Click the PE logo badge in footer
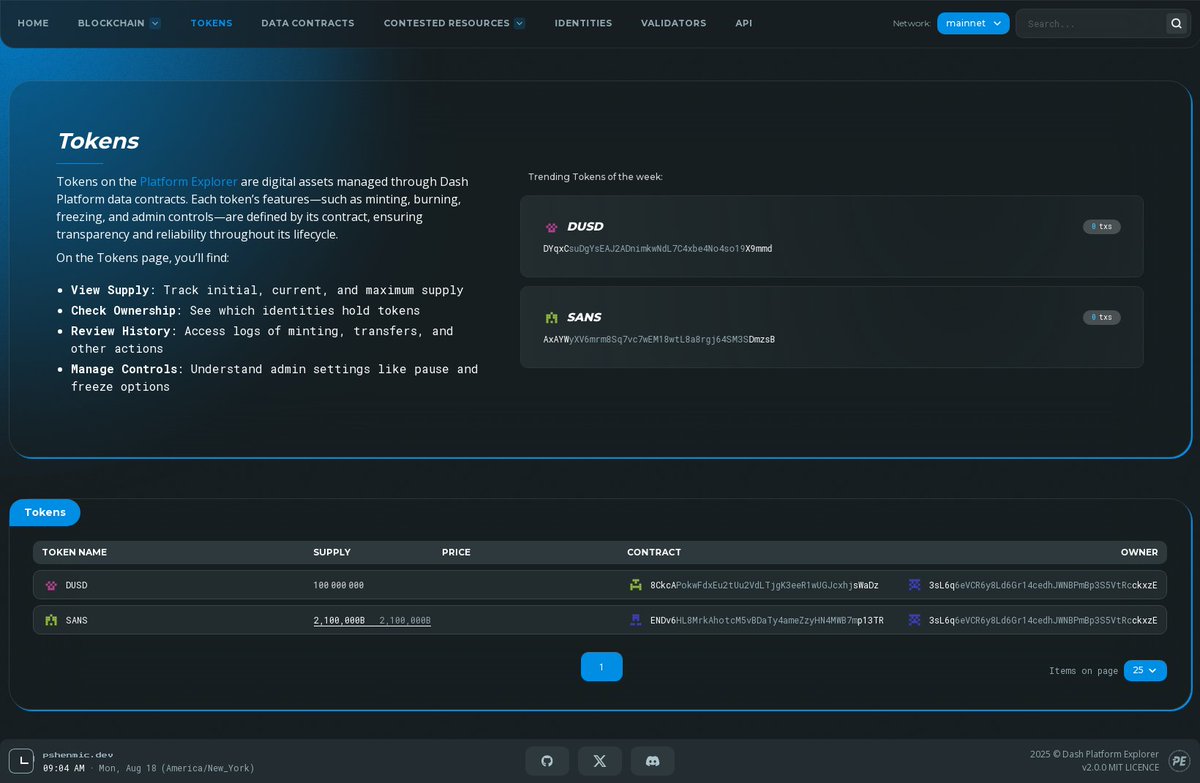The image size is (1200, 783). click(x=1179, y=761)
